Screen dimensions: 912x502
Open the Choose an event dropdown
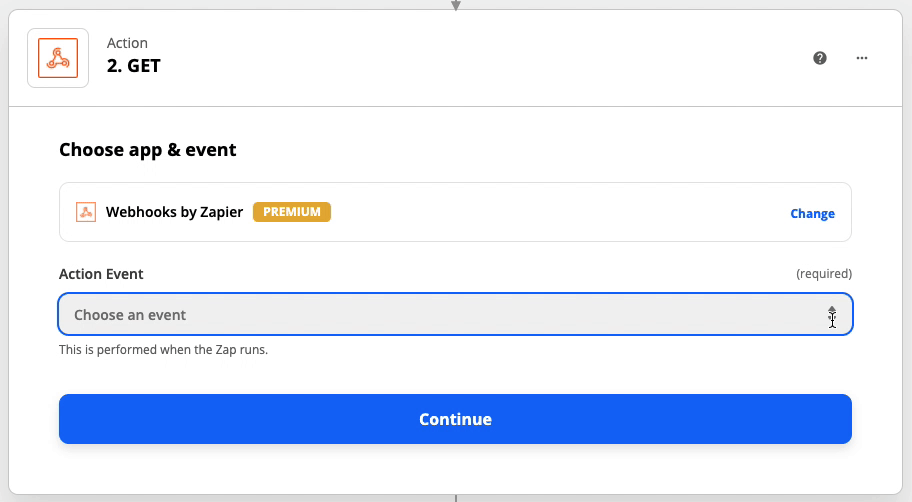(455, 314)
